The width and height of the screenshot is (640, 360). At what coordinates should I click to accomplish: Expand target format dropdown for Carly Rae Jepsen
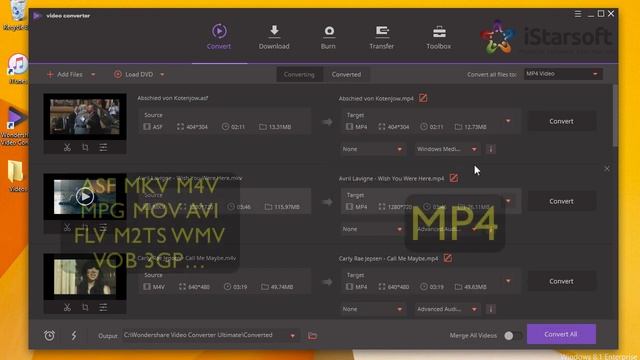click(x=508, y=281)
